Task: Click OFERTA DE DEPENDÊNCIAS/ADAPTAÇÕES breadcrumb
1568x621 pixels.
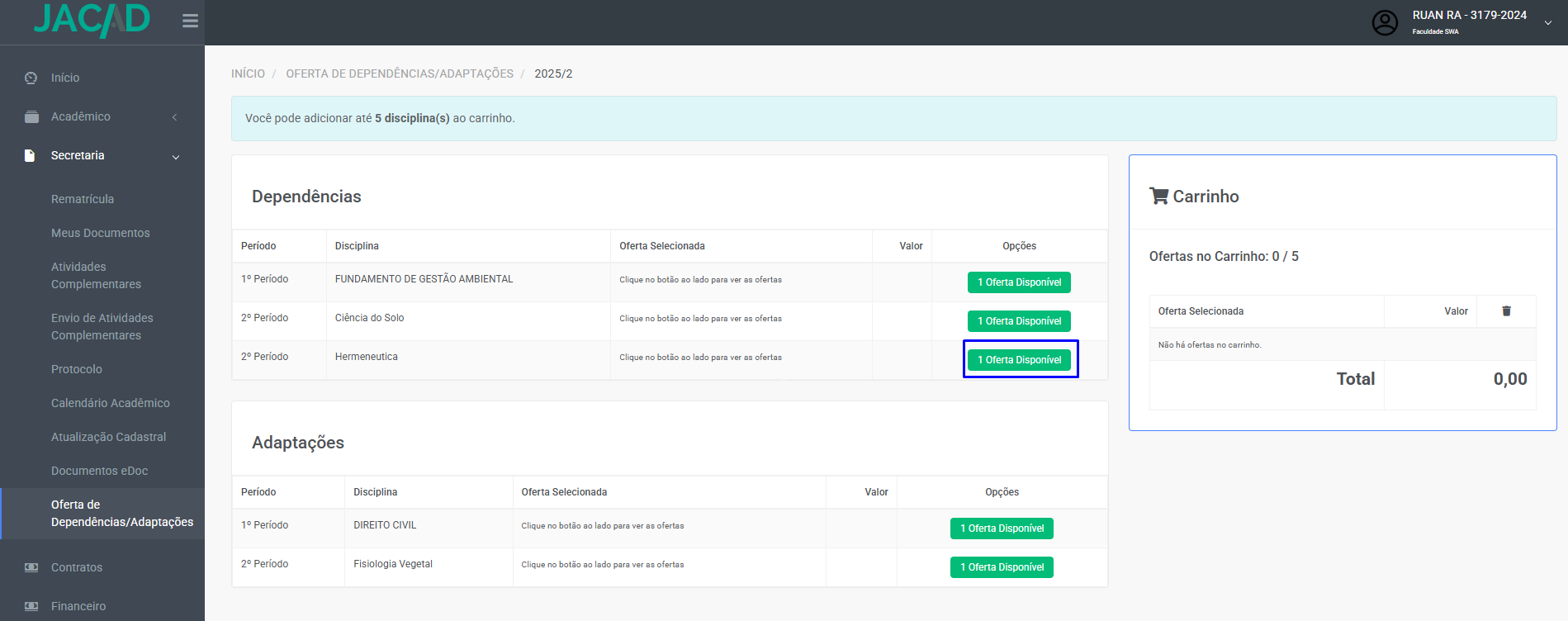Action: 400,73
